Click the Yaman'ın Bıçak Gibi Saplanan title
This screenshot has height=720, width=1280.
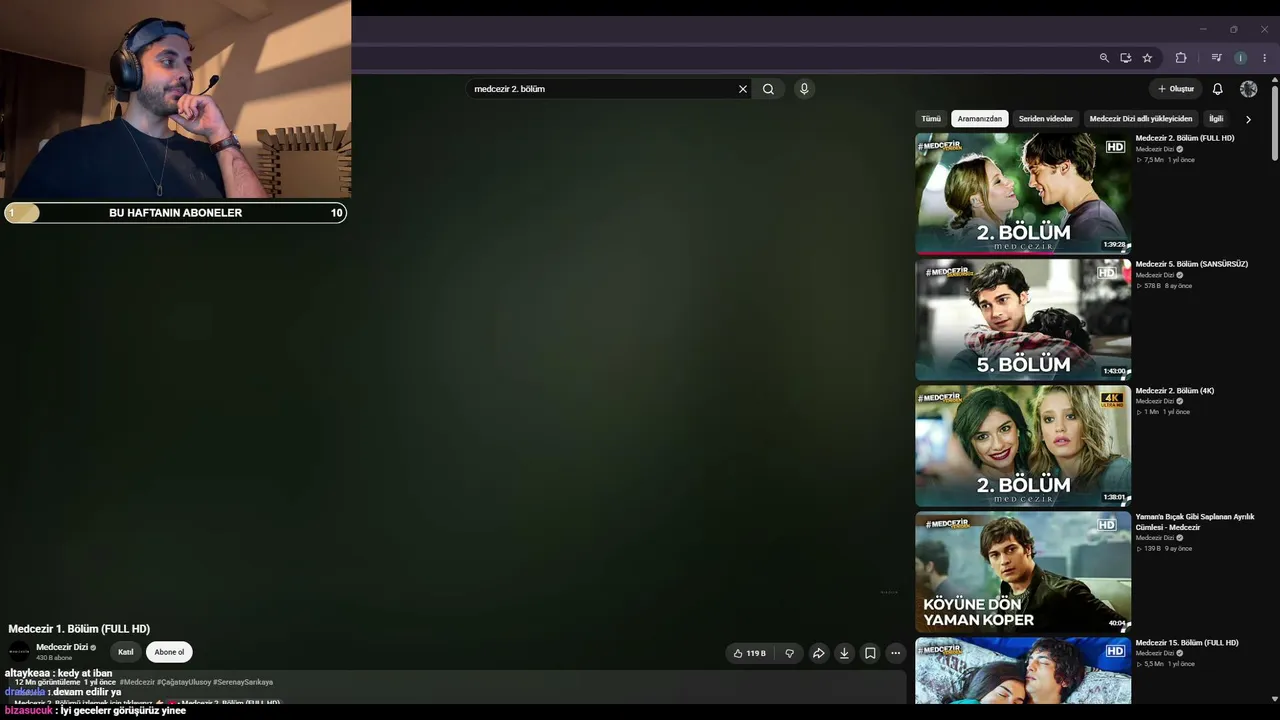[1195, 522]
